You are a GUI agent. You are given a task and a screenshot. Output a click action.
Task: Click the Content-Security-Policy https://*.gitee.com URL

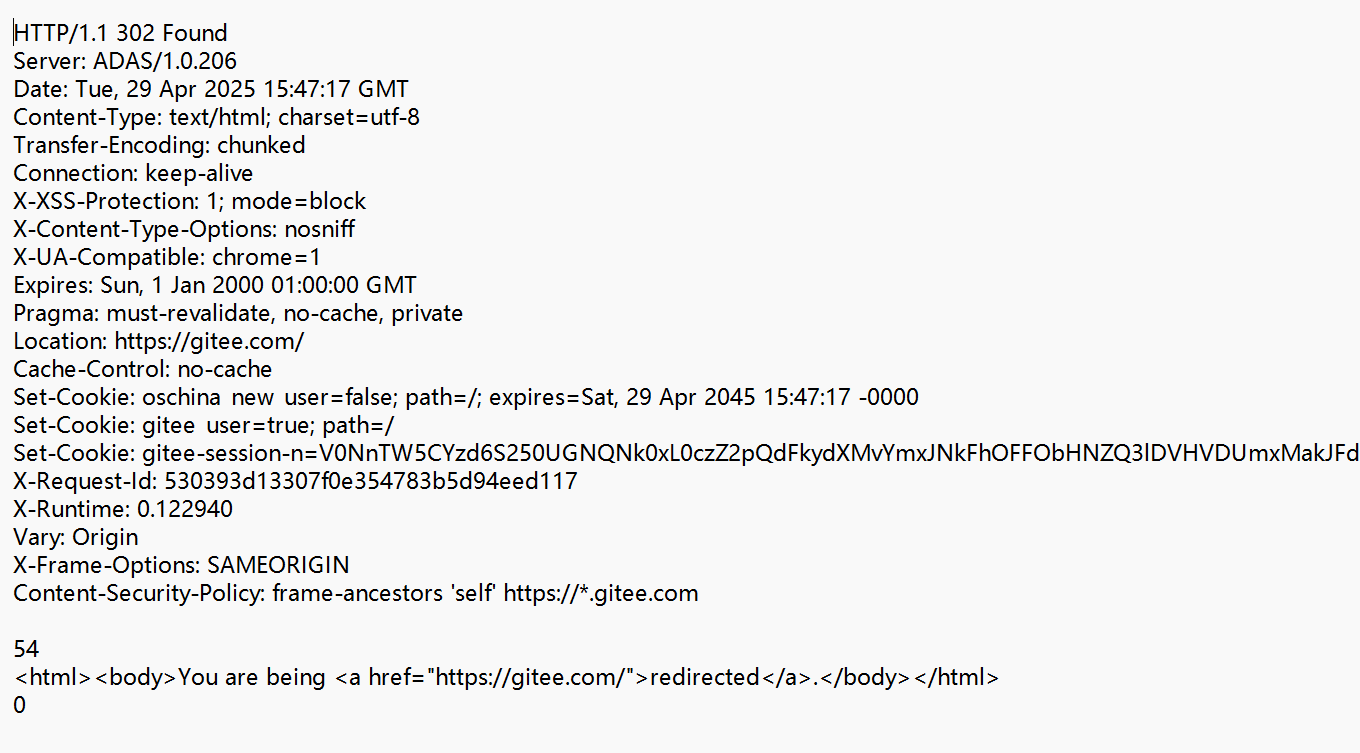point(601,593)
